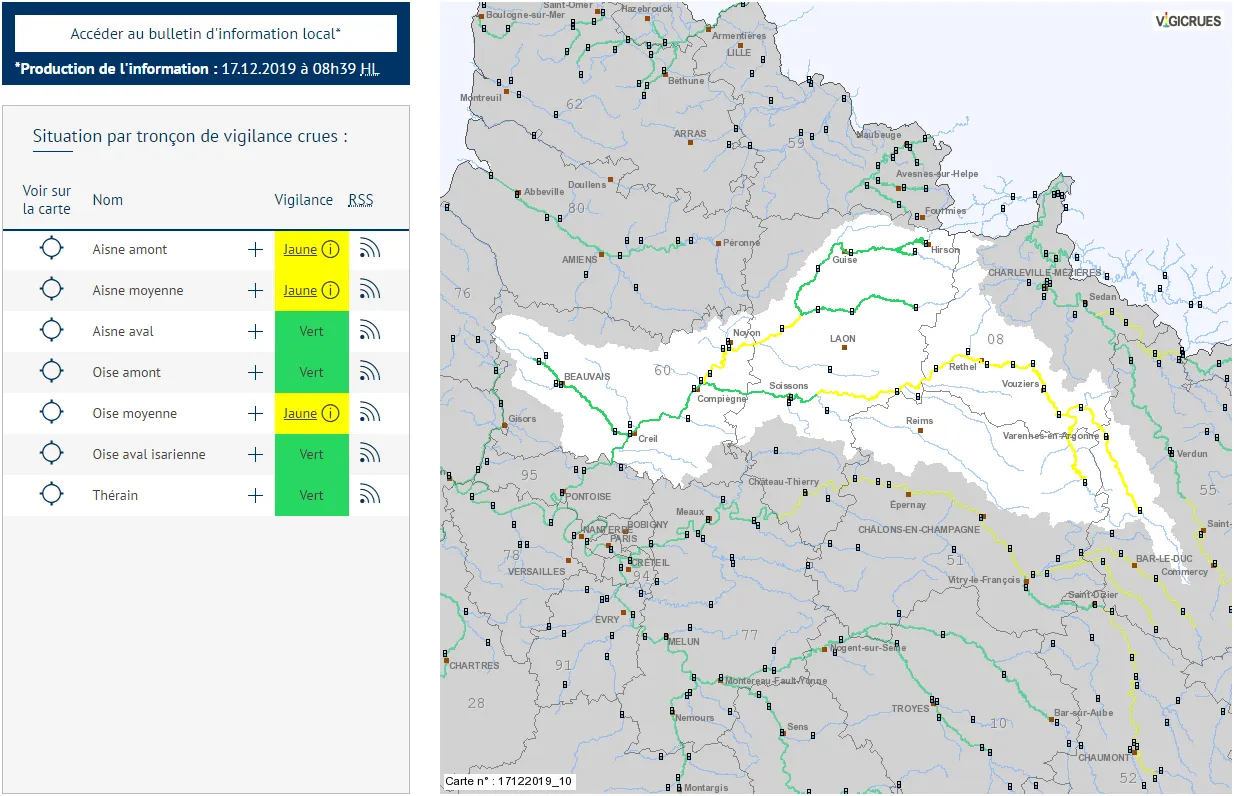Open the Jaune vigilance link for Aisne moyenne
This screenshot has width=1234, height=796.
tap(300, 290)
